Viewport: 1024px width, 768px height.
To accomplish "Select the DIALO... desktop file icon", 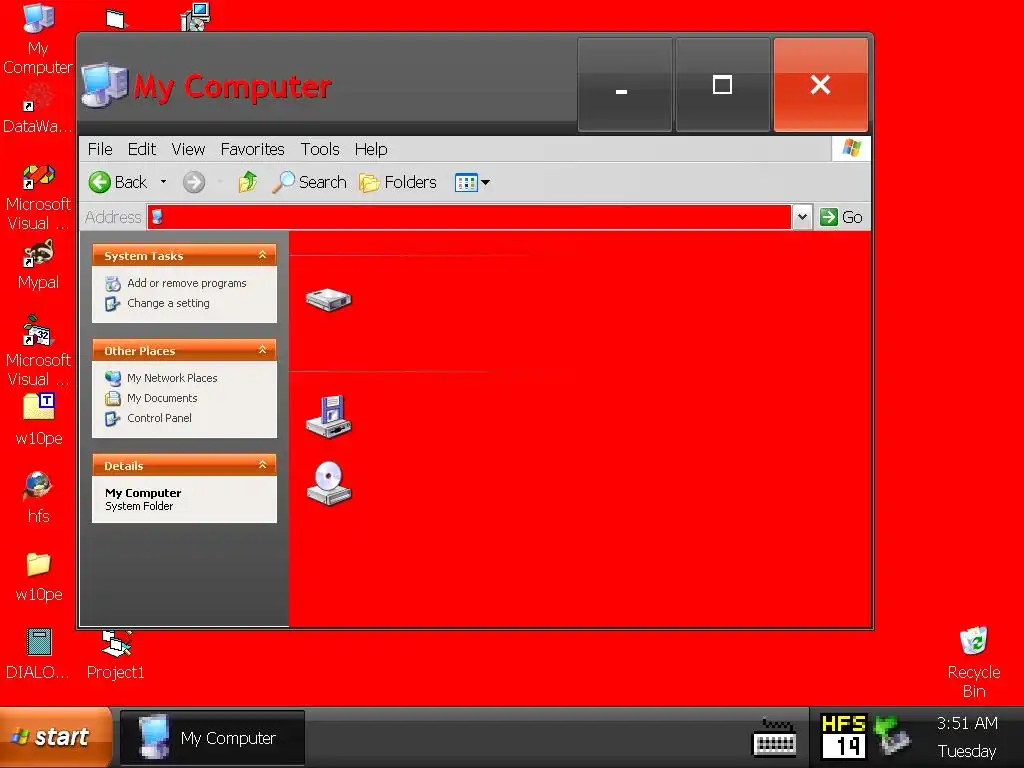I will tap(38, 654).
